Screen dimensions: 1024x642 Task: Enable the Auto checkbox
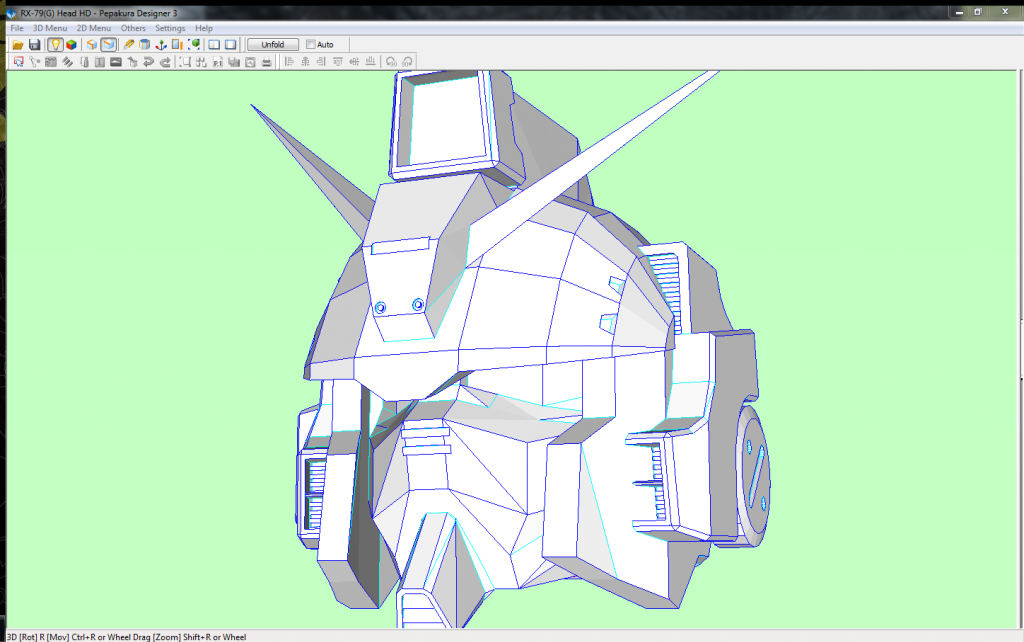click(x=311, y=44)
